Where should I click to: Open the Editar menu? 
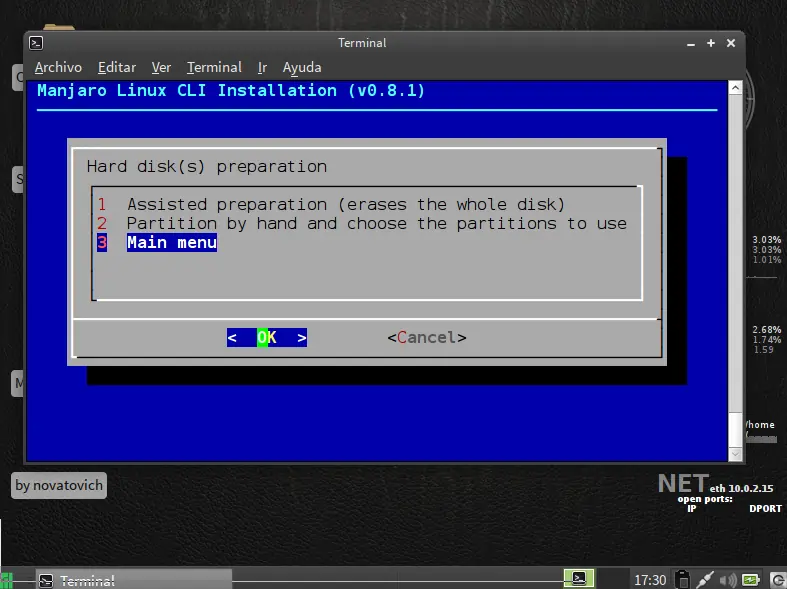tap(117, 67)
